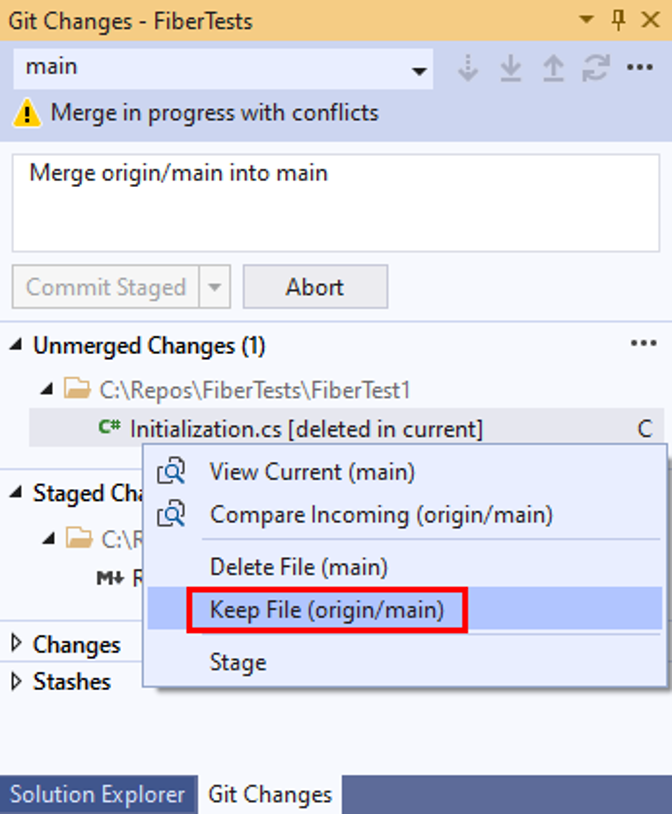Screen dimensions: 672x814
Task: Click the pin auto-hide icon
Action: [619, 20]
